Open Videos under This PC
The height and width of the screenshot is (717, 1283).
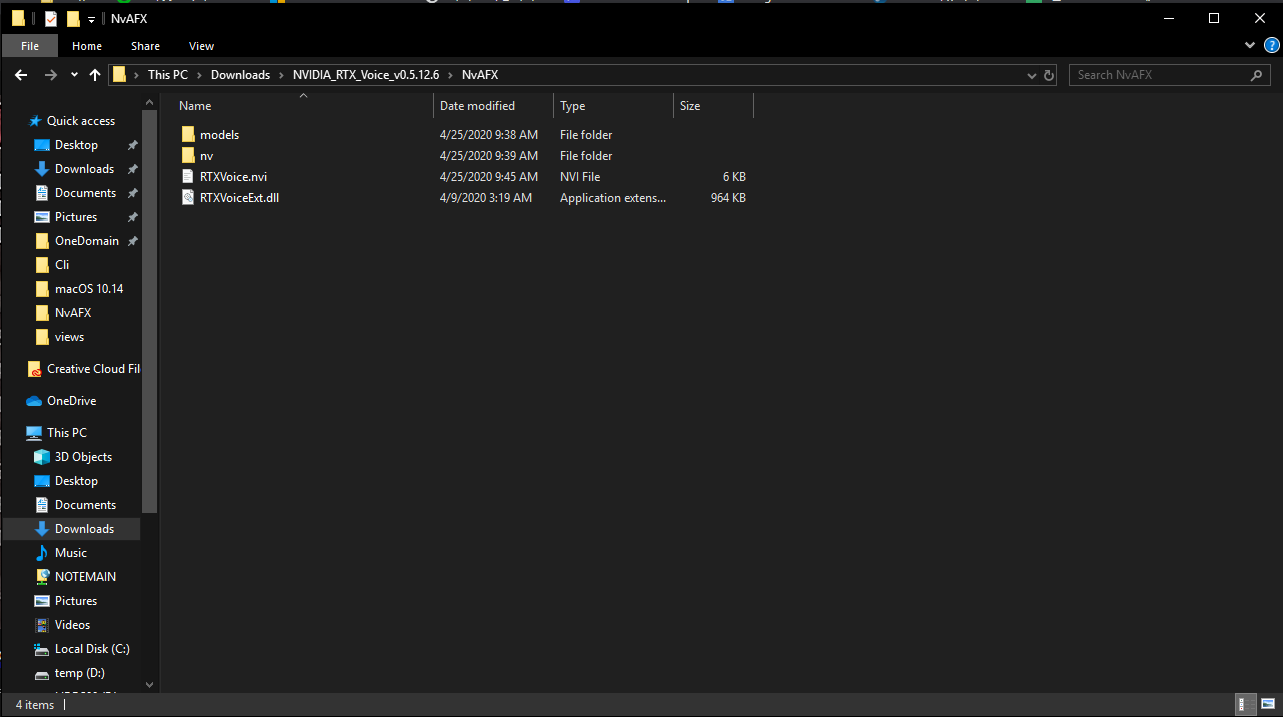[x=72, y=625]
